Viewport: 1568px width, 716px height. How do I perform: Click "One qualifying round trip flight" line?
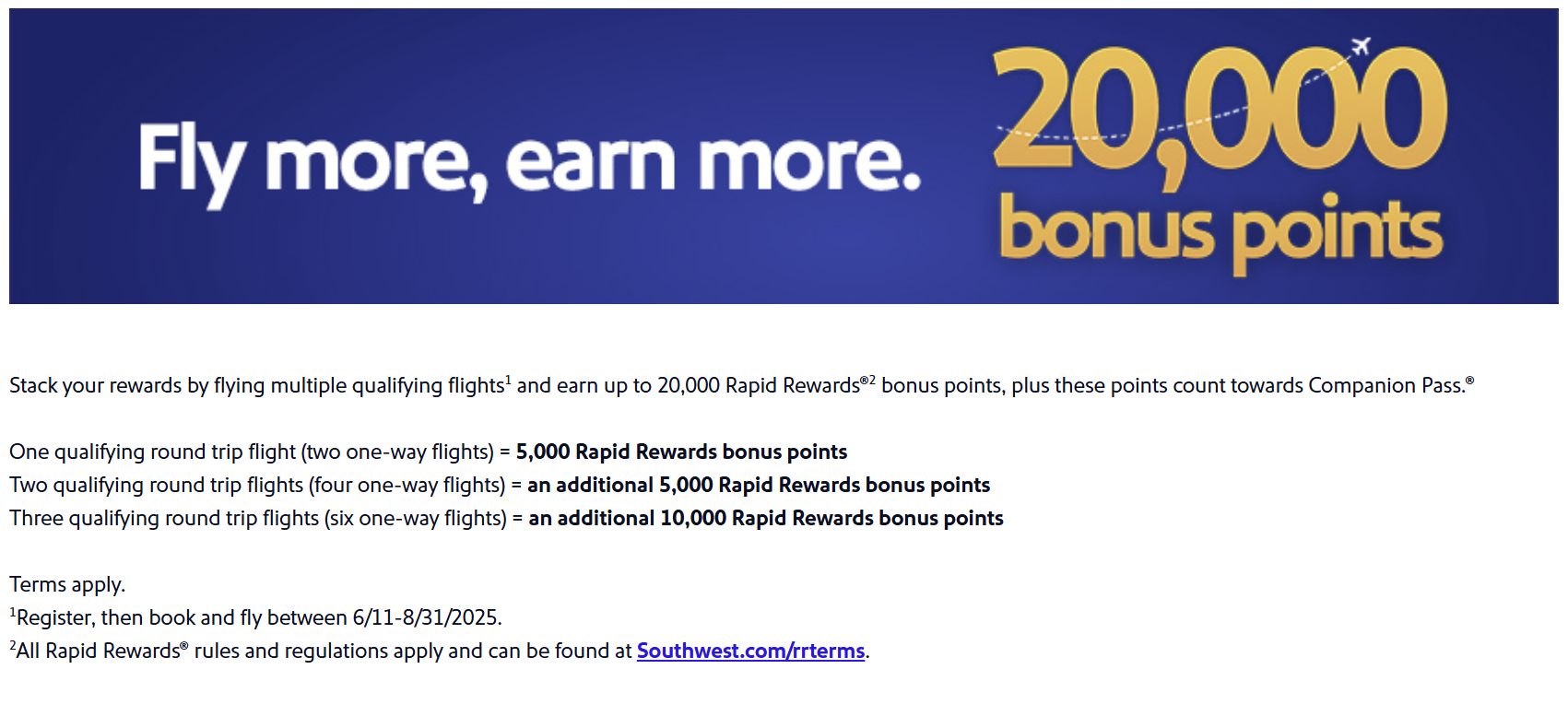[x=428, y=452]
